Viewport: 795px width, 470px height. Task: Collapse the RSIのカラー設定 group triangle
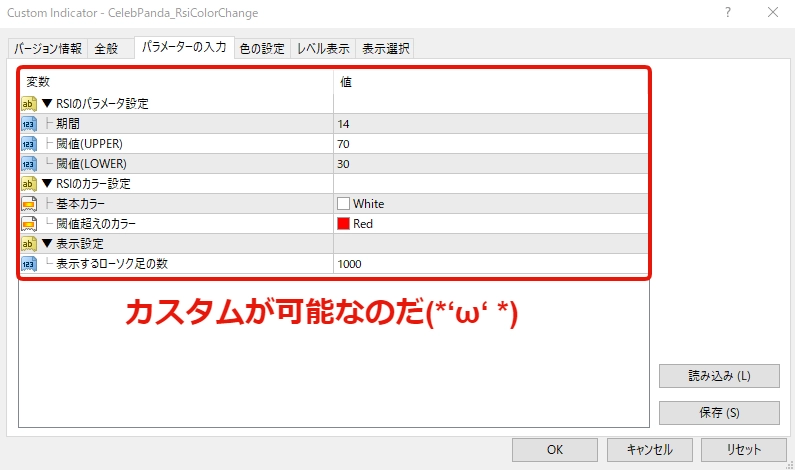47,183
